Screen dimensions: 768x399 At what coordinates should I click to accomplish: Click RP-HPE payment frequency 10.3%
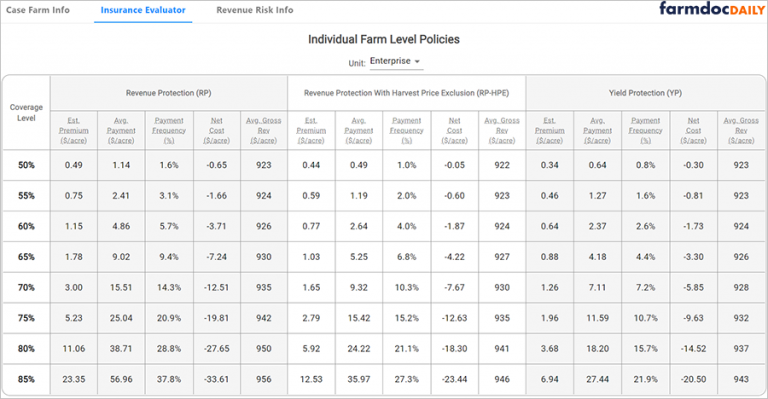tap(407, 288)
